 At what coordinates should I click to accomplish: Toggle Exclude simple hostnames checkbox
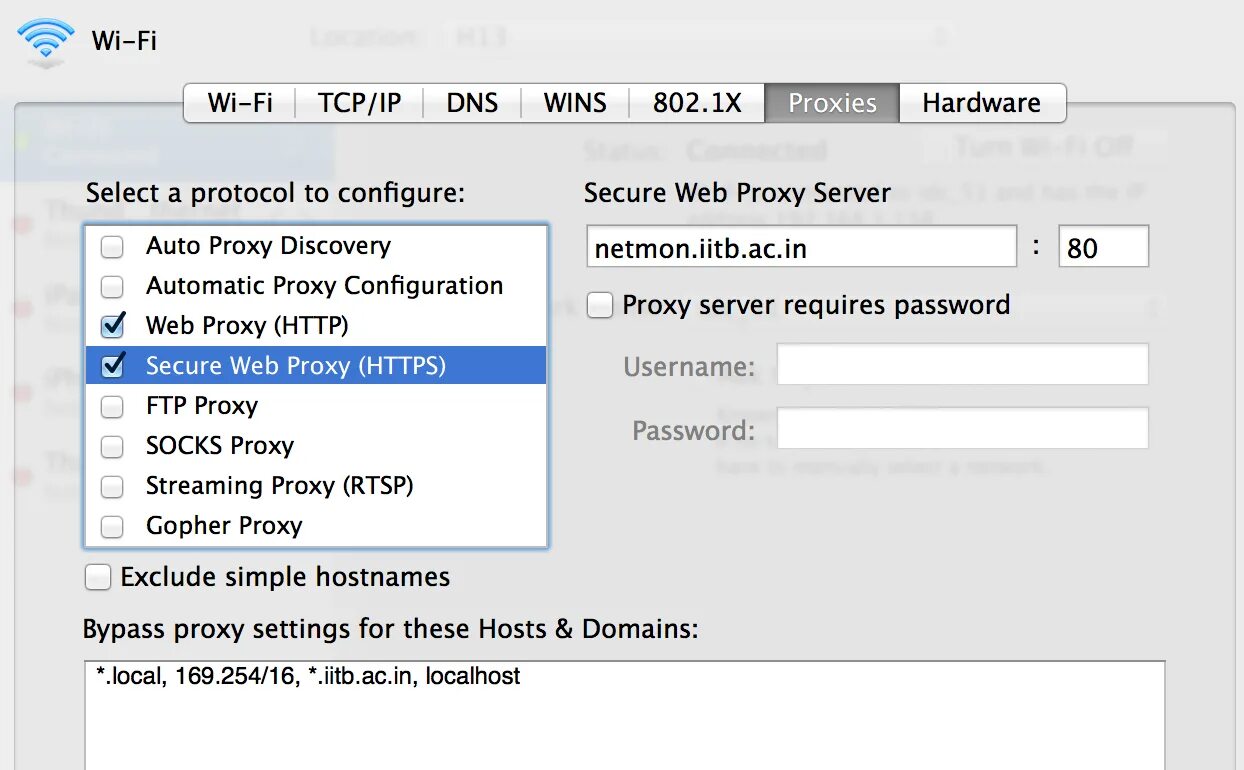point(98,577)
